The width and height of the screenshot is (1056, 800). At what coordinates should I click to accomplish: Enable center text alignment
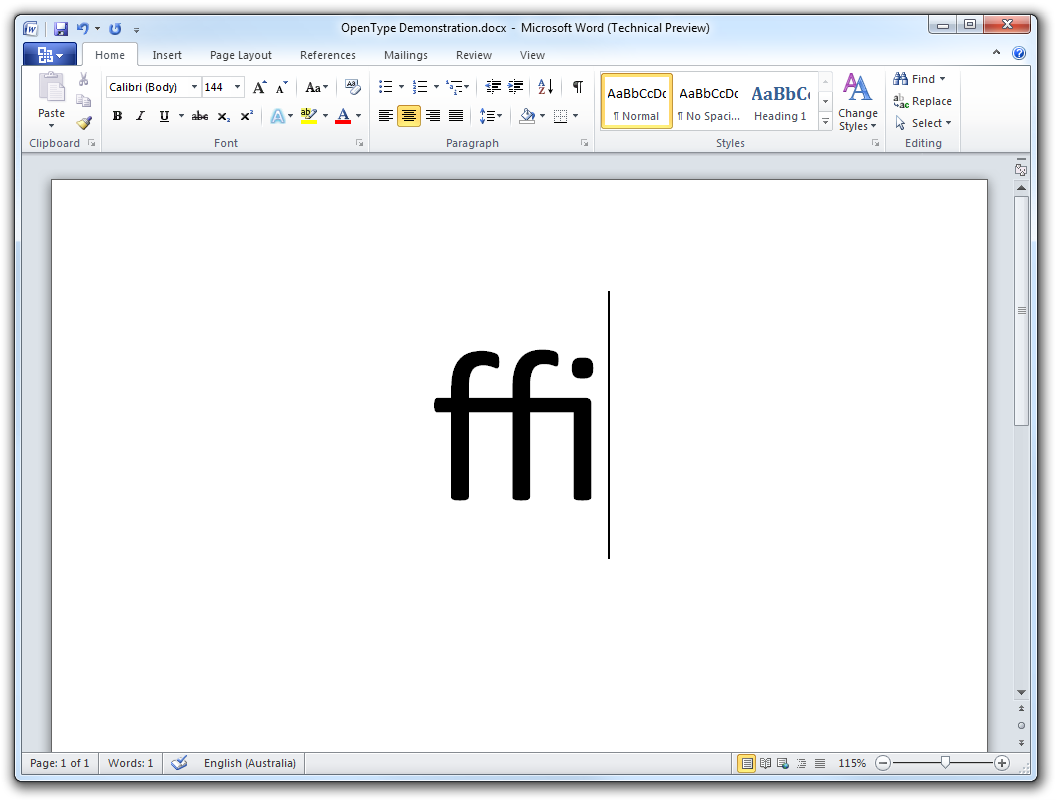point(409,115)
